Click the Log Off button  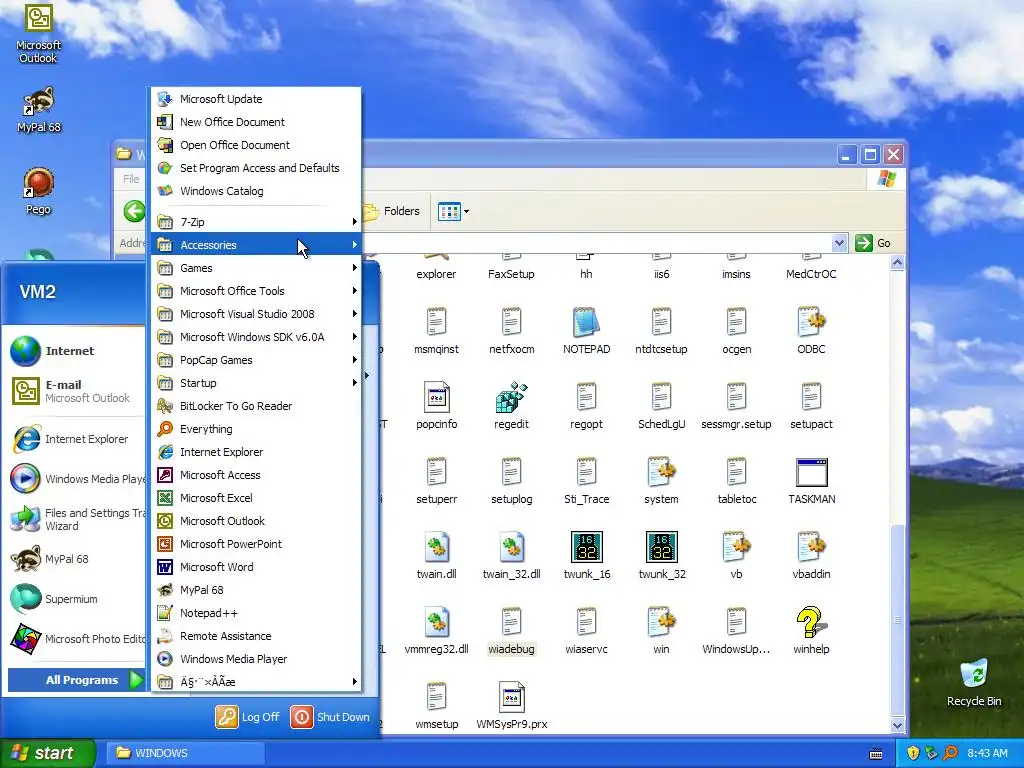[248, 716]
